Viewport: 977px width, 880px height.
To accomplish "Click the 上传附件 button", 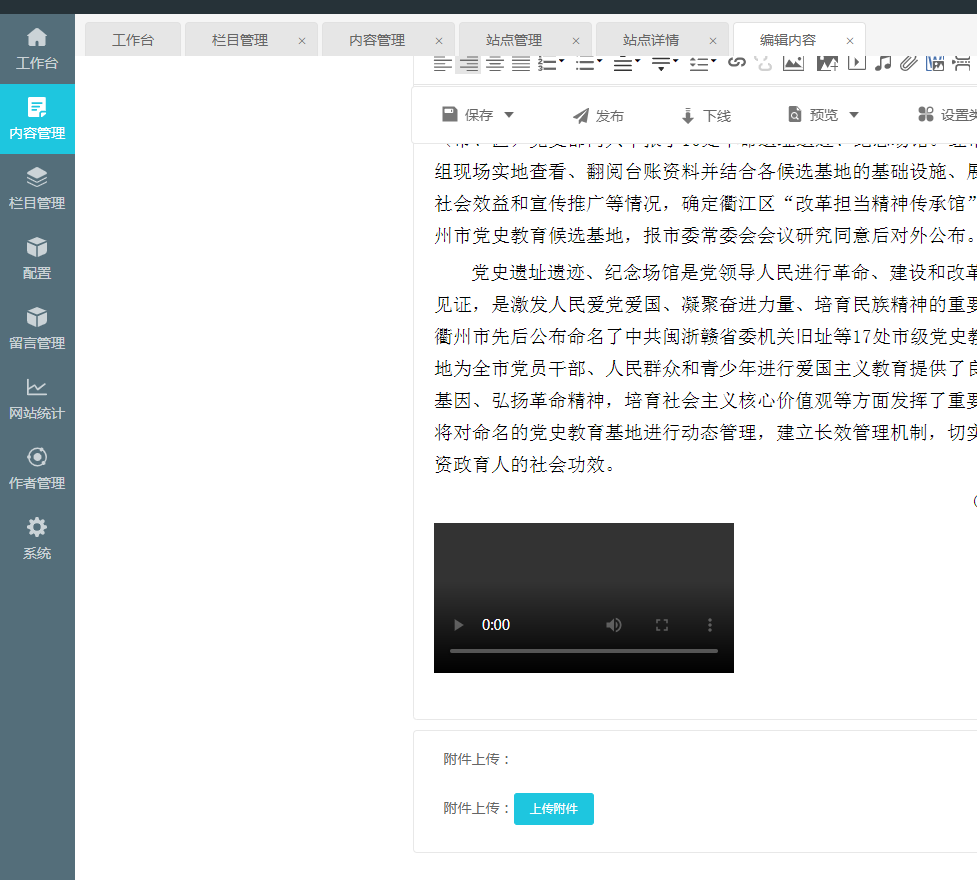I will tap(553, 809).
